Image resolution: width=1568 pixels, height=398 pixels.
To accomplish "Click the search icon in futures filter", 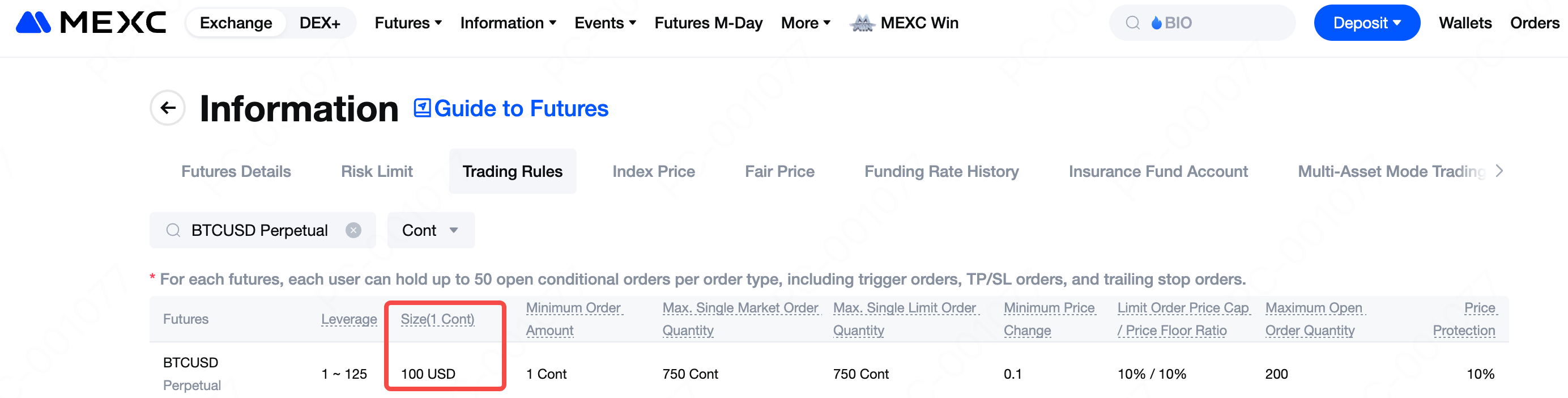I will 173,230.
